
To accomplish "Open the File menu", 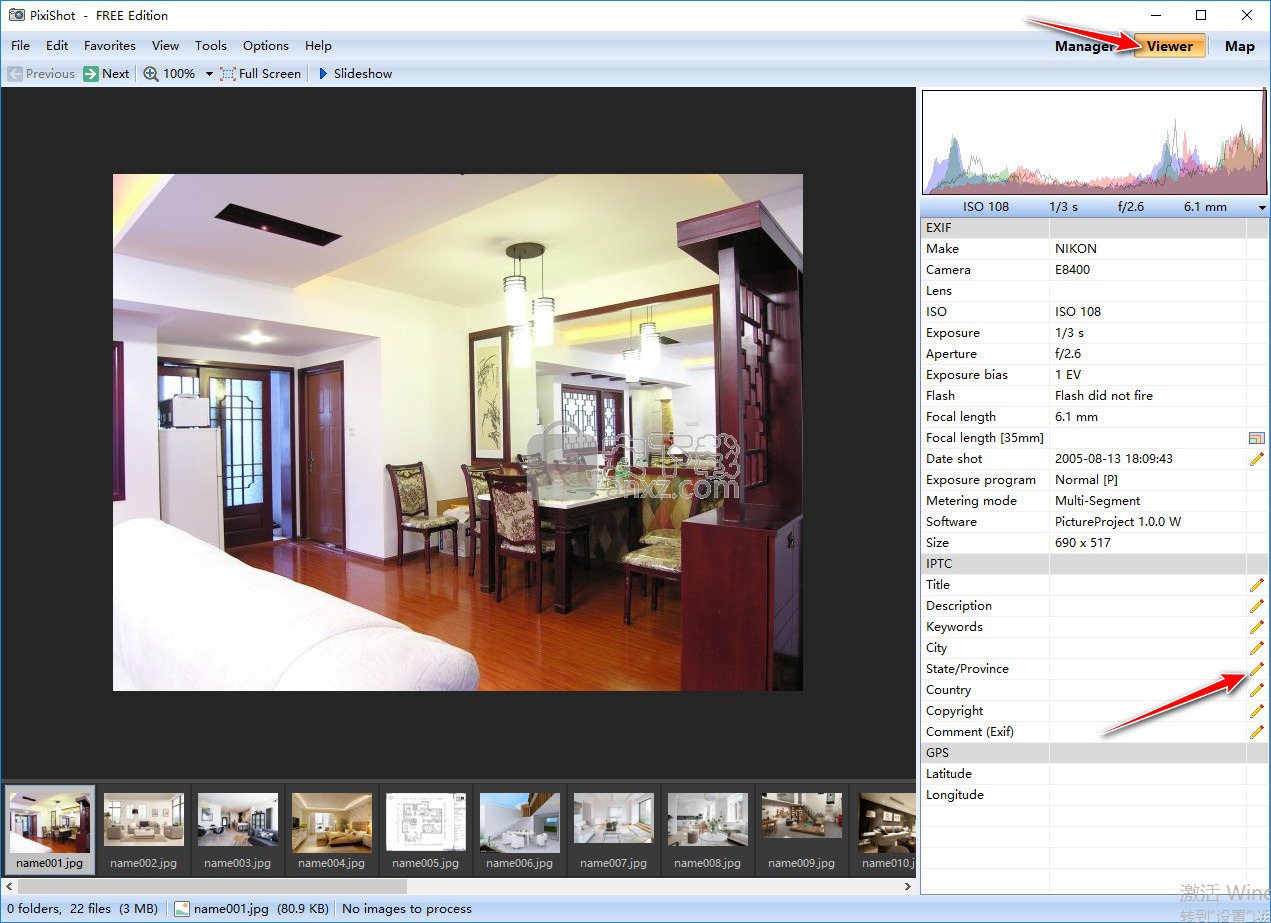I will (x=20, y=46).
